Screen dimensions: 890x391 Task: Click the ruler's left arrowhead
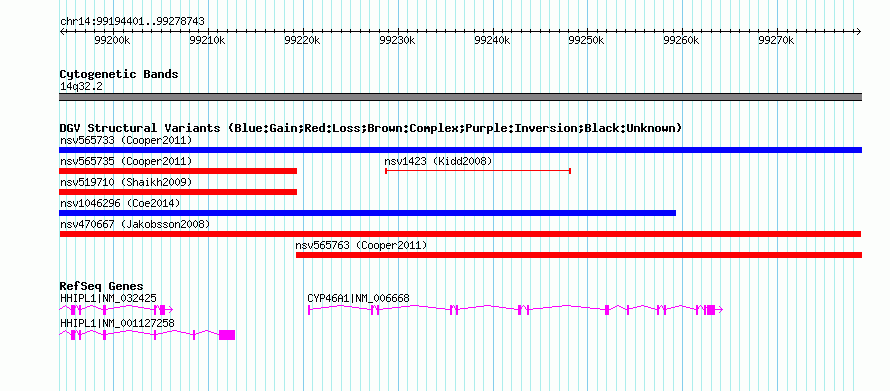pyautogui.click(x=62, y=31)
